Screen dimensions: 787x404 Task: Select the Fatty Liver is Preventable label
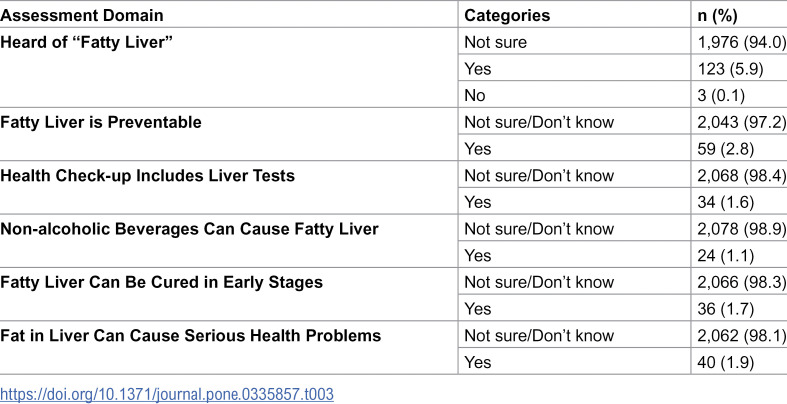100,122
